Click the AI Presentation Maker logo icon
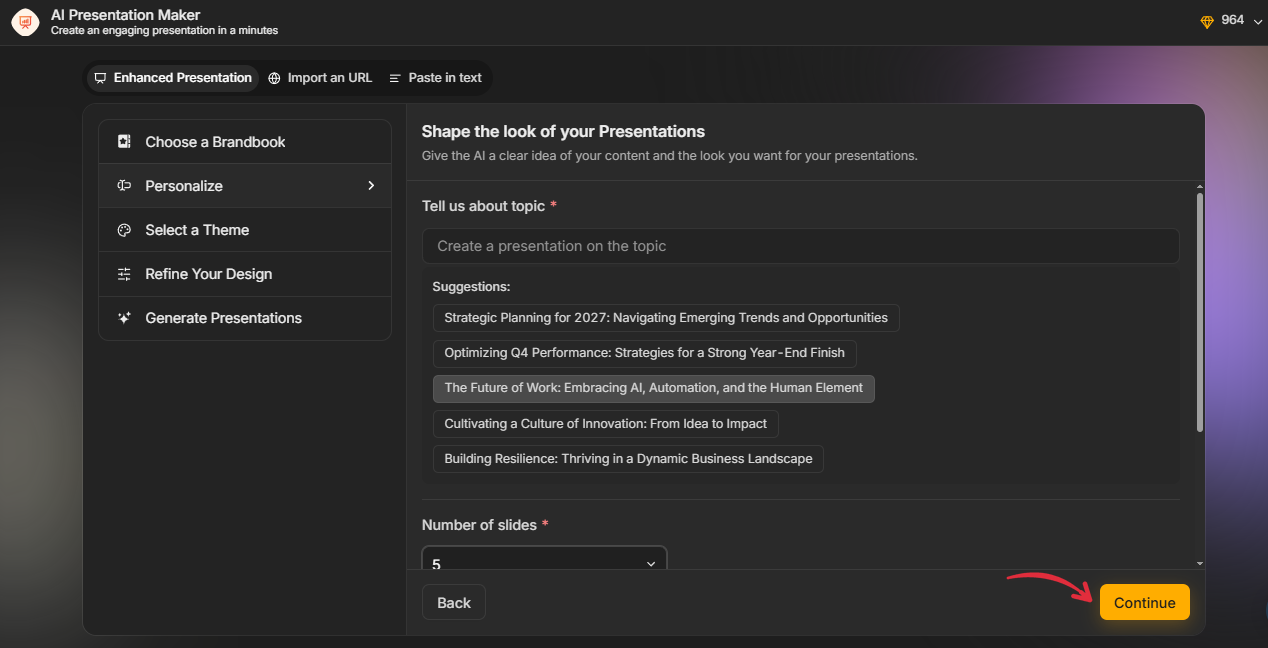1268x648 pixels. click(x=25, y=22)
